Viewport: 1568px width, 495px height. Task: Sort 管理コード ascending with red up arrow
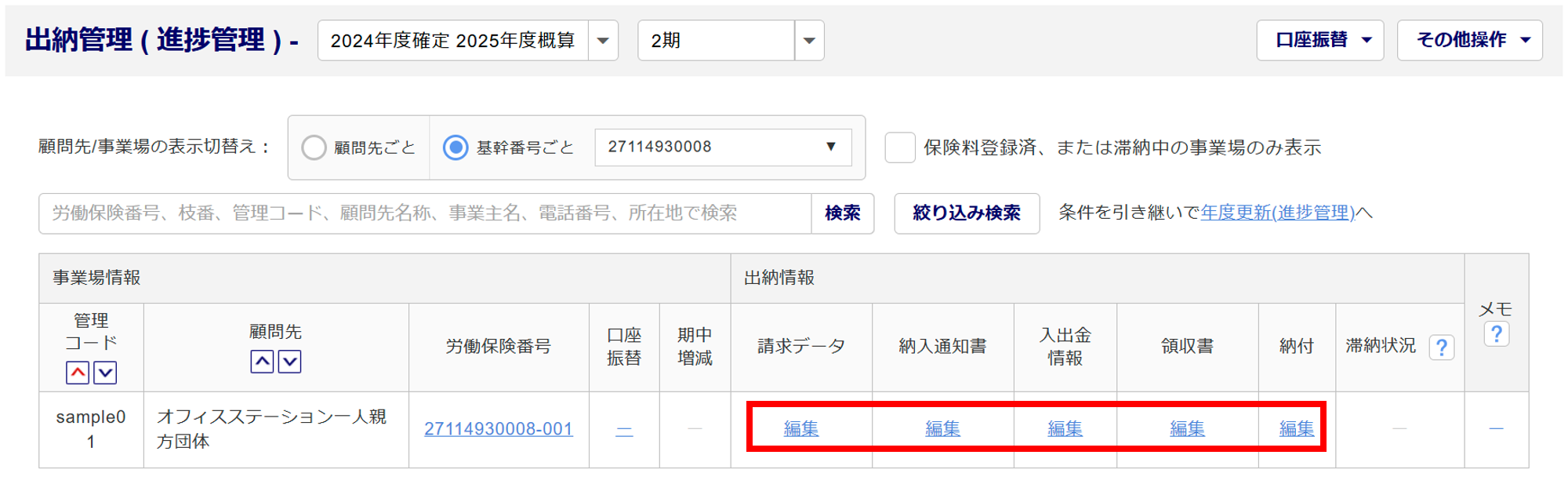pos(78,373)
